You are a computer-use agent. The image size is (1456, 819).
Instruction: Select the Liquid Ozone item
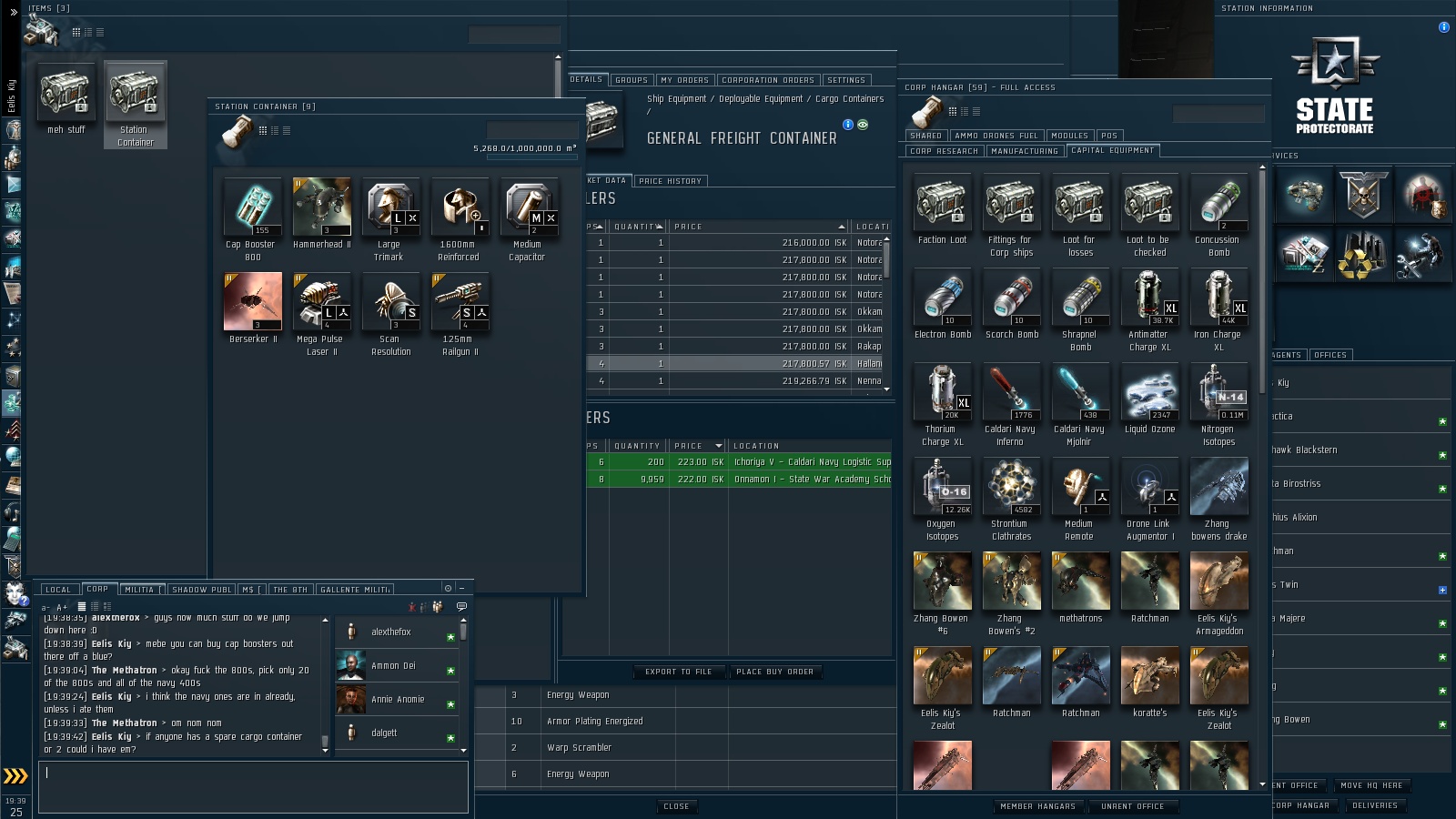point(1149,391)
